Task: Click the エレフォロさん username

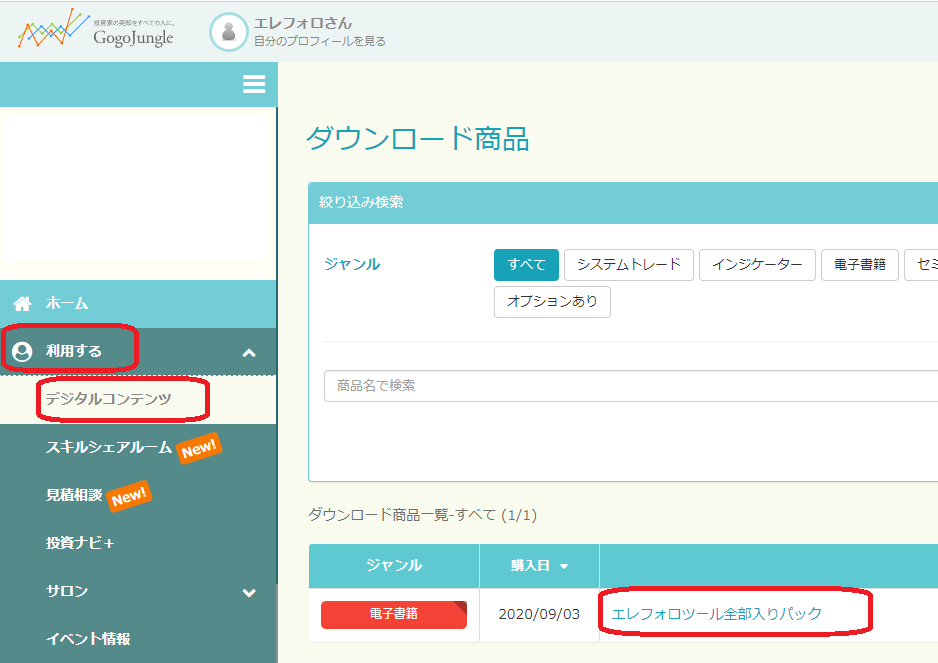Action: coord(303,23)
